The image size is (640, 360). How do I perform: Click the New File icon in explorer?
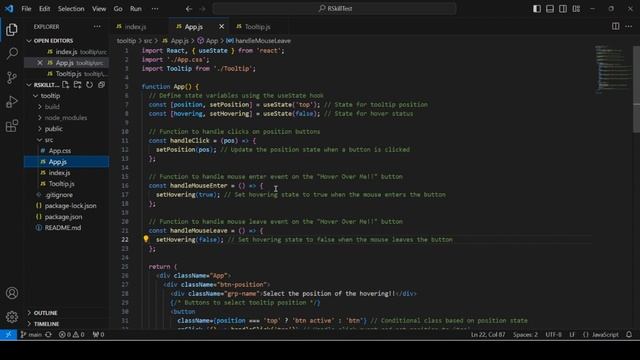tap(65, 85)
